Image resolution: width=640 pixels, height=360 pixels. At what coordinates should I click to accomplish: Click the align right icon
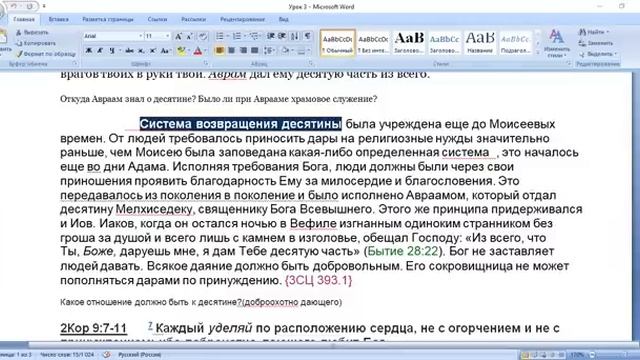pos(243,51)
